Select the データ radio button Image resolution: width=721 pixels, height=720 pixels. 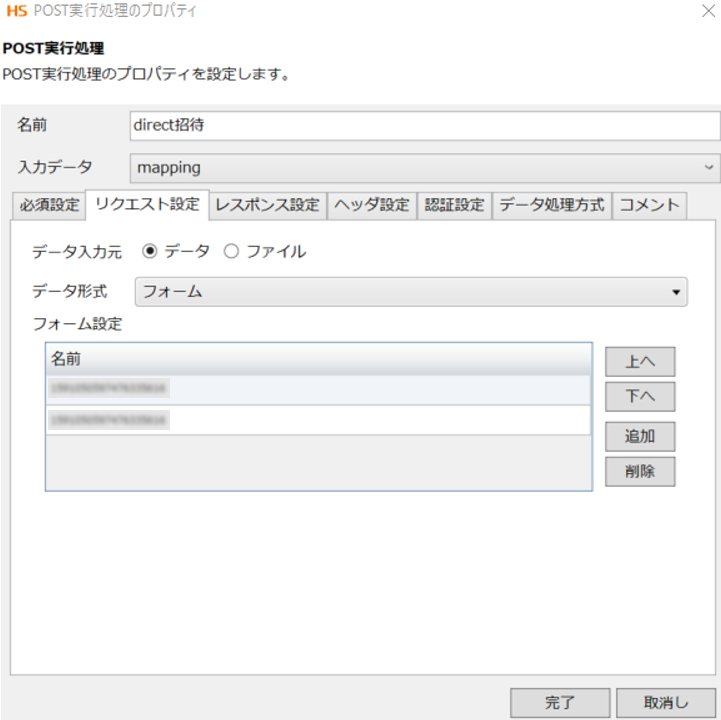149,251
